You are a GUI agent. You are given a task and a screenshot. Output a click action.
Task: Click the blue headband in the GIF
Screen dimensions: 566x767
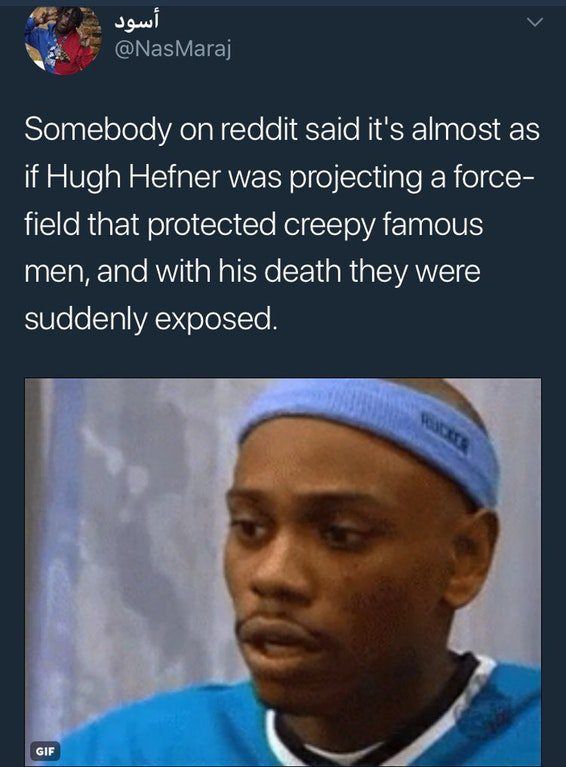tap(377, 429)
